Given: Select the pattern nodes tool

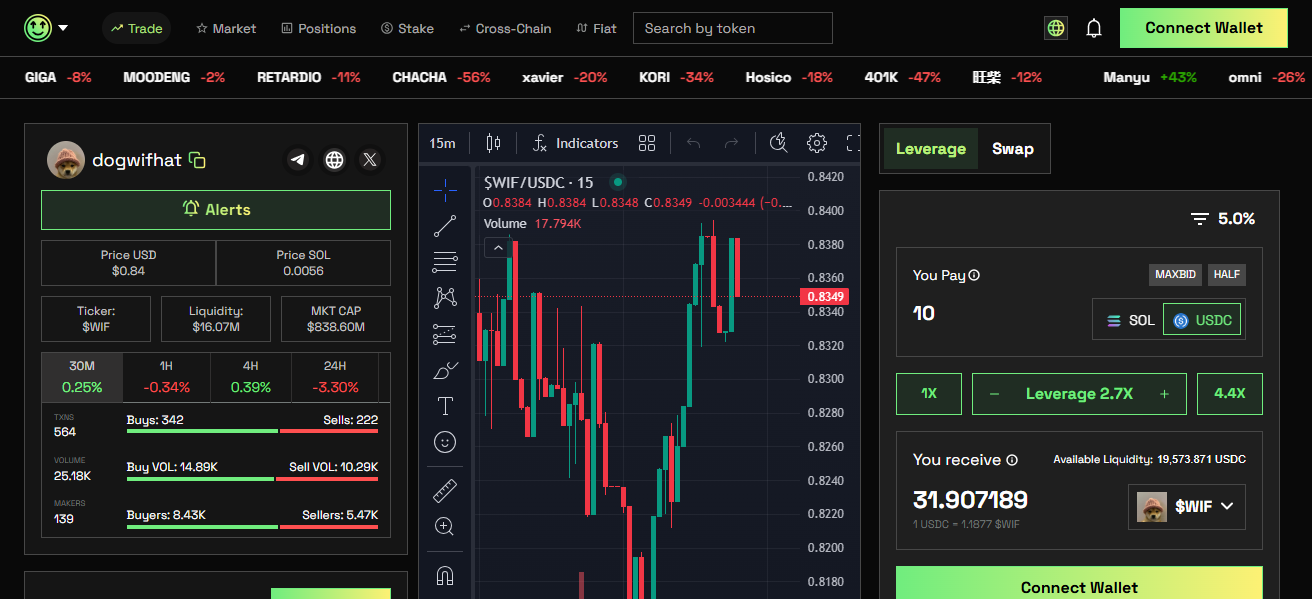Looking at the screenshot, I should point(445,298).
